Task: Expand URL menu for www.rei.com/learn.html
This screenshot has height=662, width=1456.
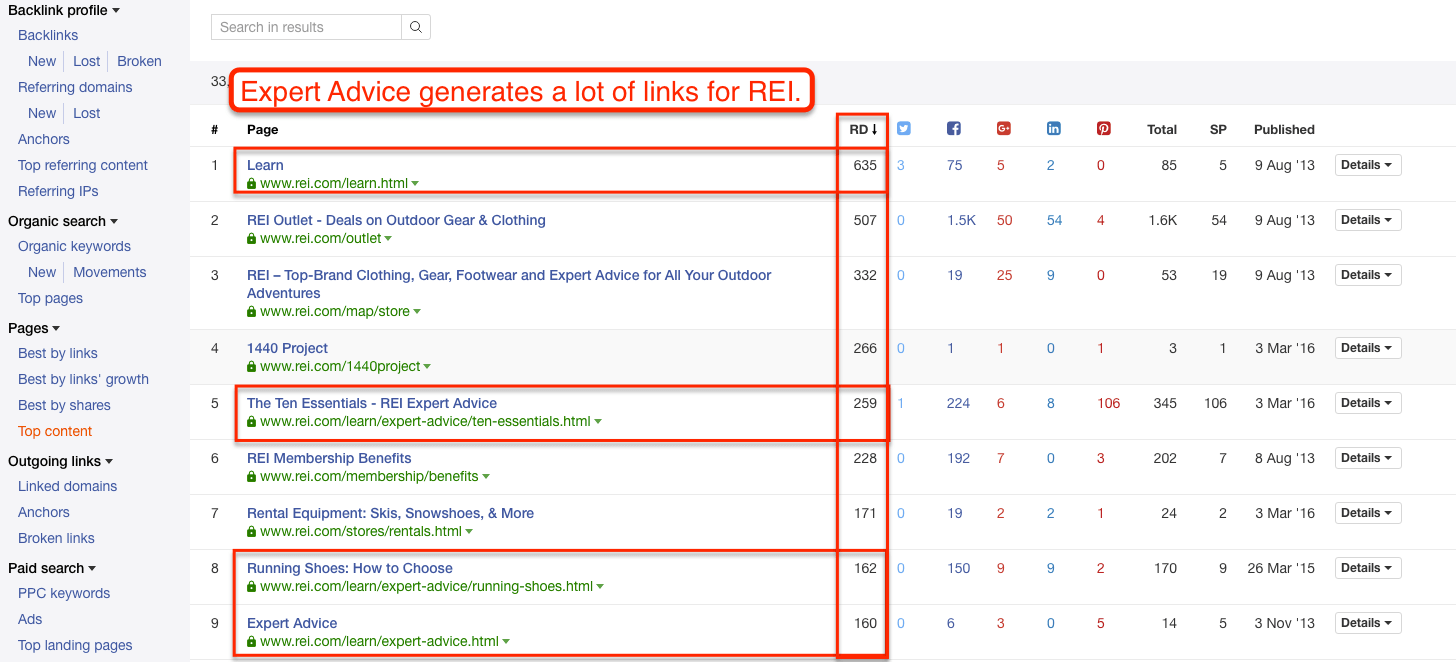Action: pos(415,184)
